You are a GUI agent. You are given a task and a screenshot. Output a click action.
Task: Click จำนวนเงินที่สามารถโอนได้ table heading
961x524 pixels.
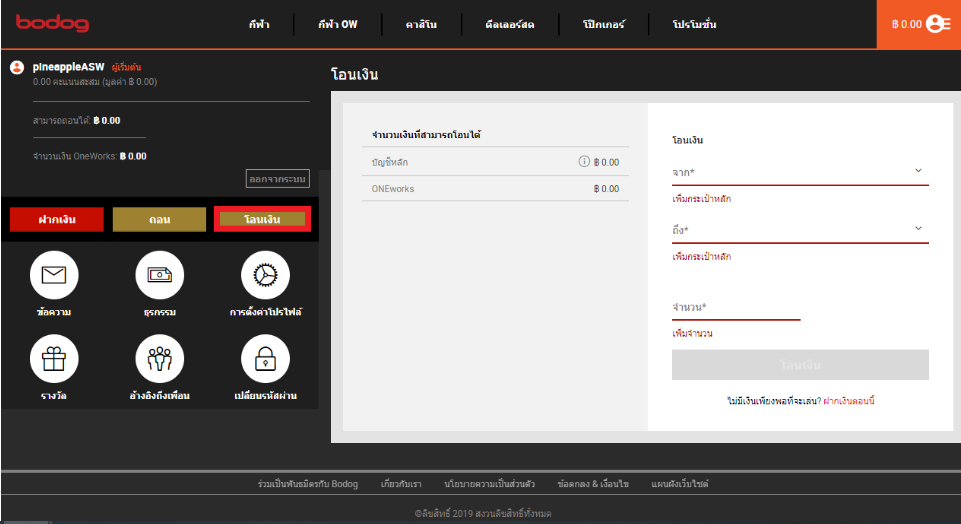(426, 134)
